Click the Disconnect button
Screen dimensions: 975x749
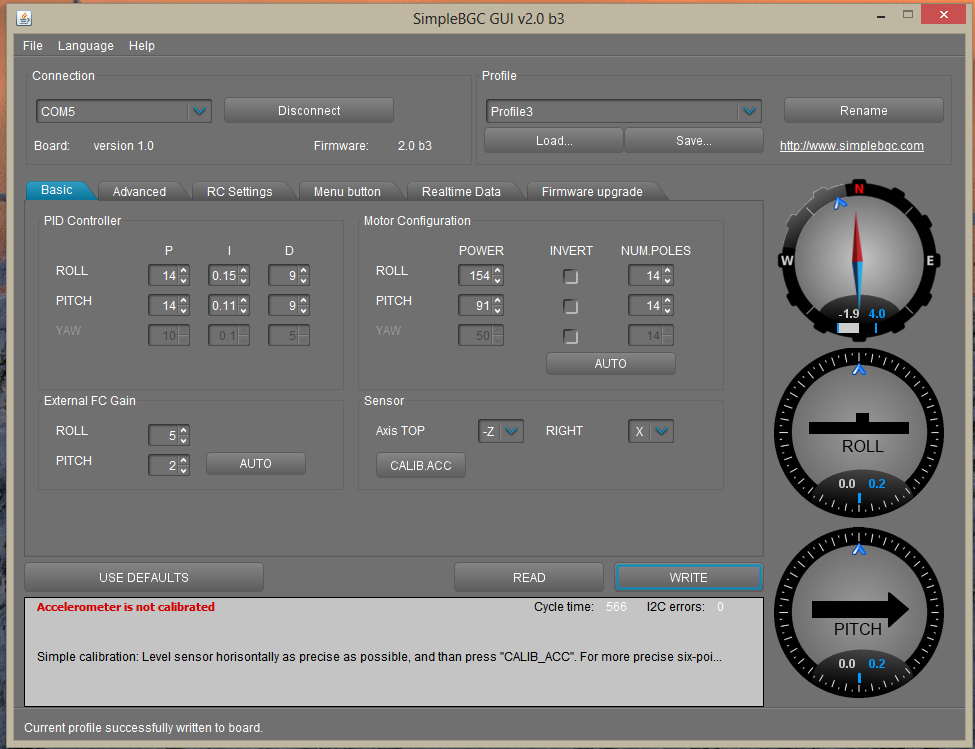pyautogui.click(x=309, y=111)
